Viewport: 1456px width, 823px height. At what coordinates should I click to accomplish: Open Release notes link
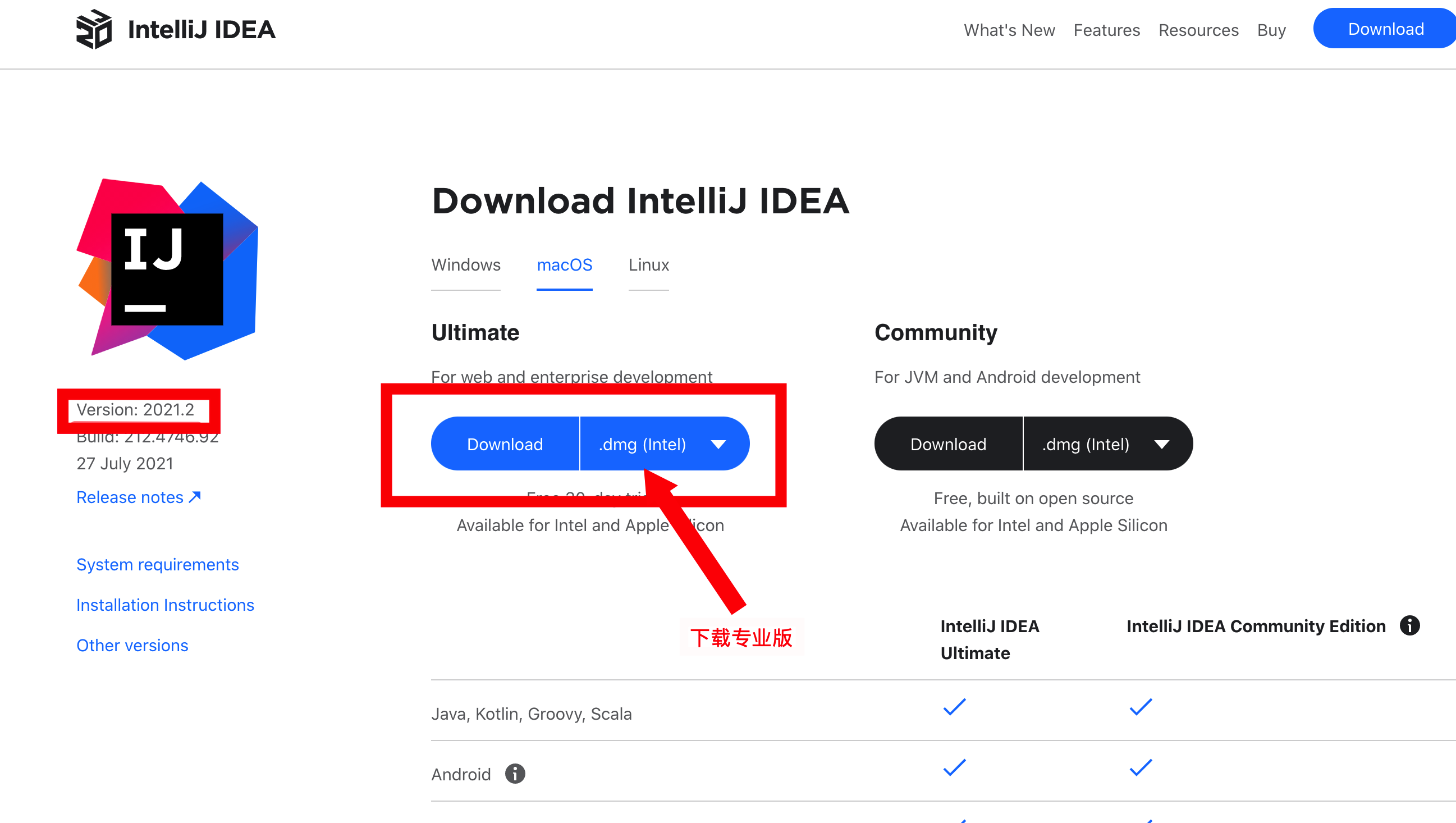138,497
